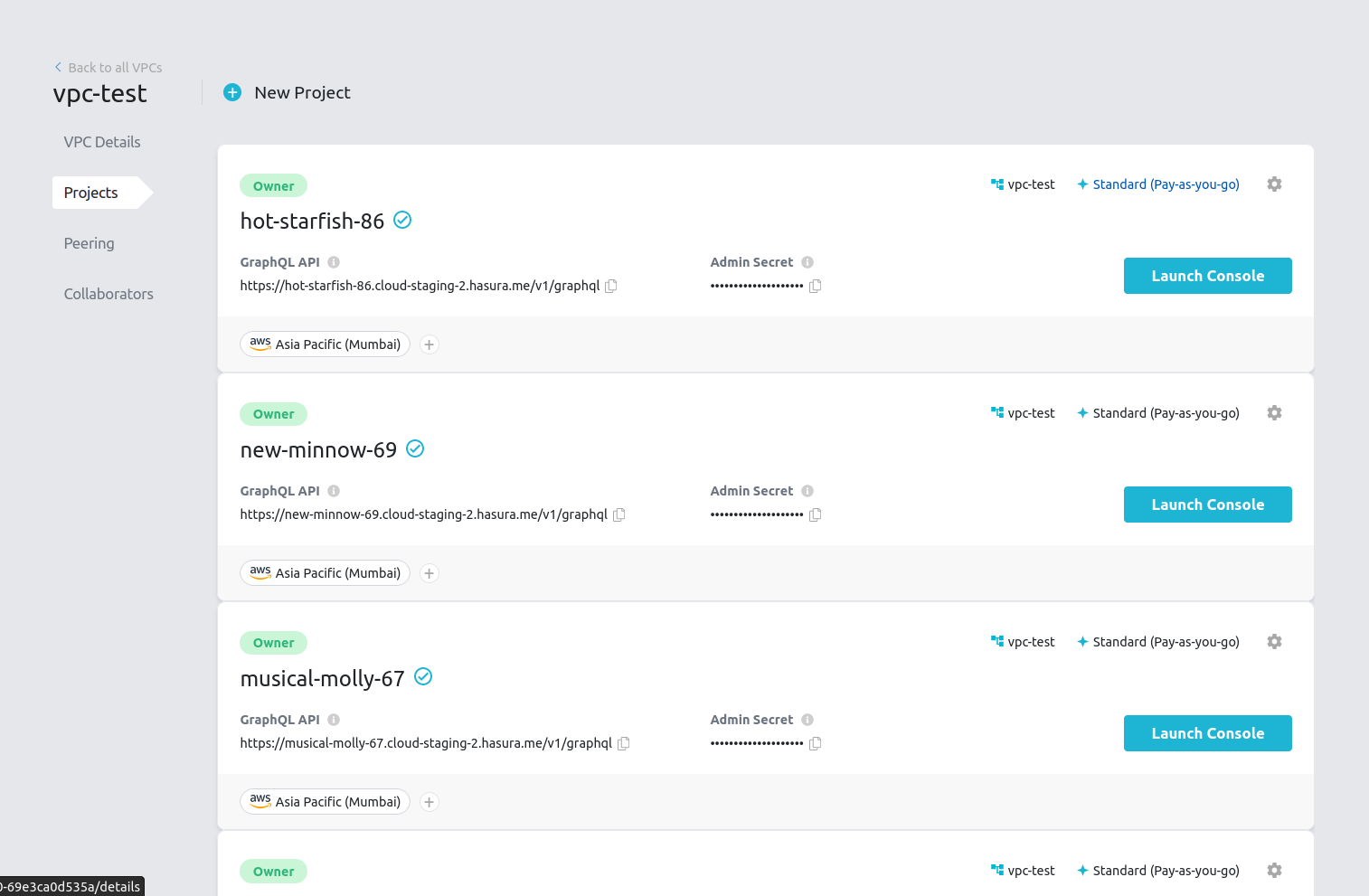
Task: Click the GraphQL API info icon on new-minnow-69
Action: [x=334, y=490]
